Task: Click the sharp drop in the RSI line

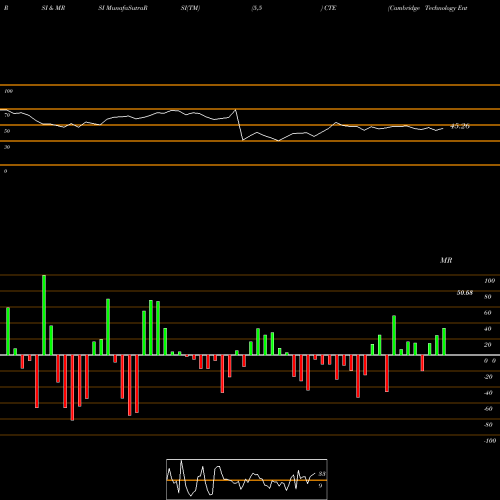Action: click(x=239, y=125)
